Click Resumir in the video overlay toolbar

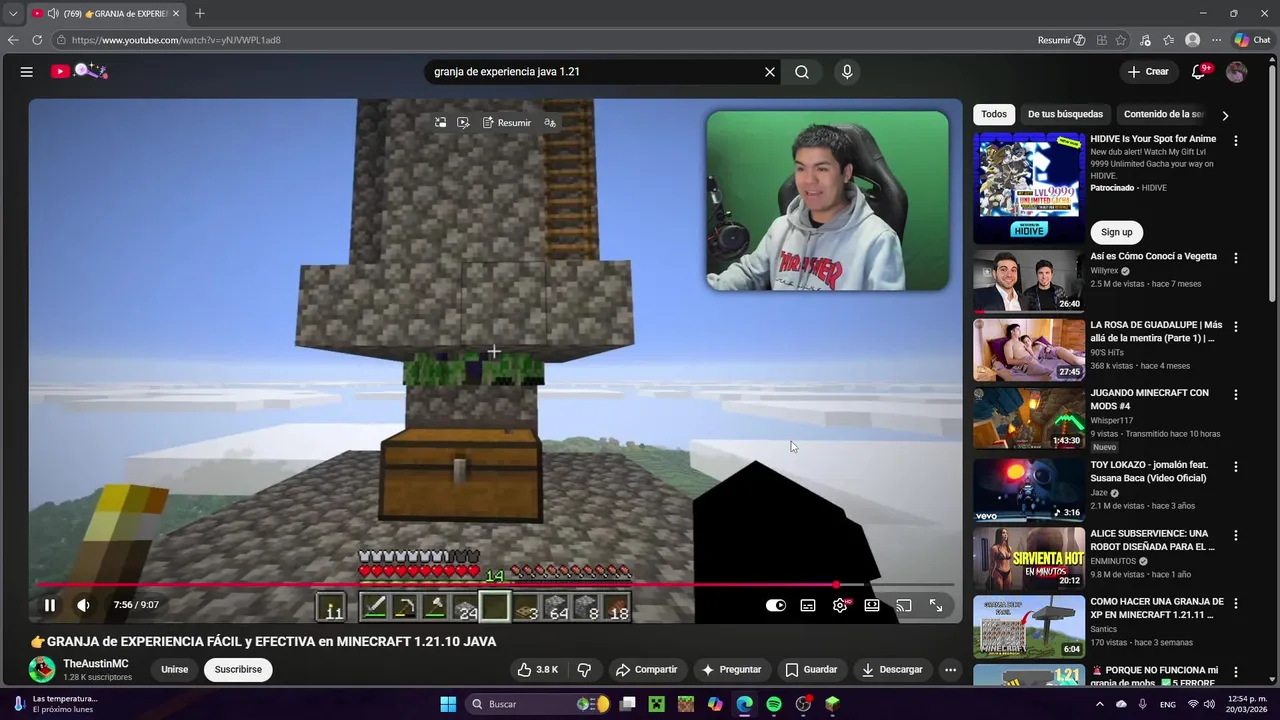click(x=507, y=123)
